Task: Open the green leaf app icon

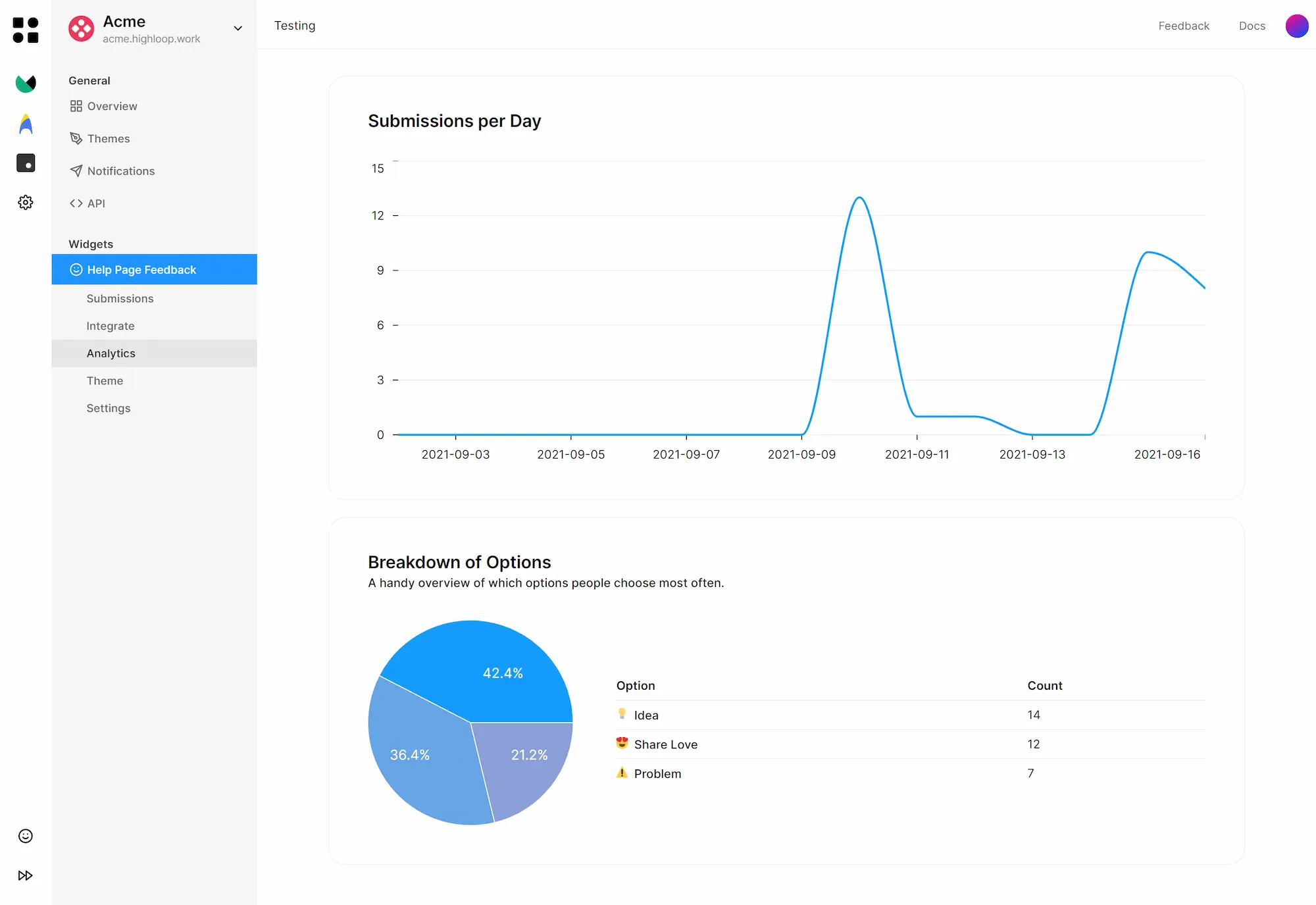Action: [26, 84]
